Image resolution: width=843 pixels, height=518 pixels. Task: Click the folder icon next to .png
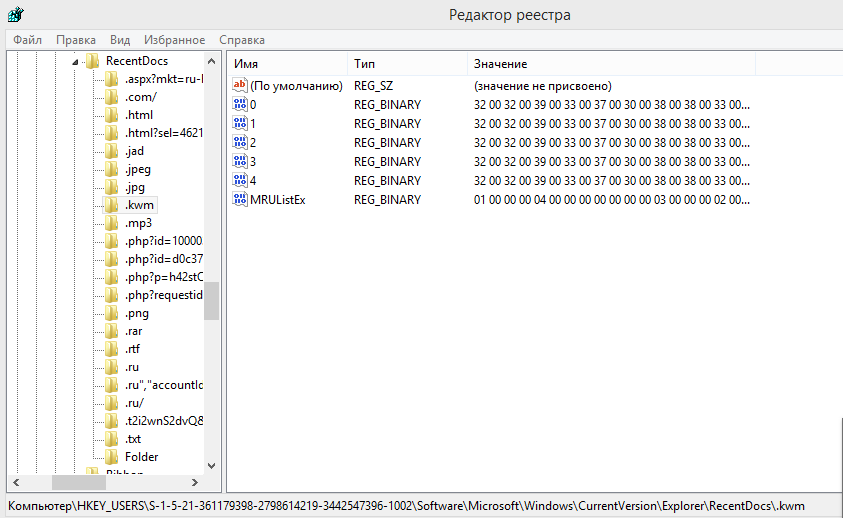pyautogui.click(x=111, y=313)
